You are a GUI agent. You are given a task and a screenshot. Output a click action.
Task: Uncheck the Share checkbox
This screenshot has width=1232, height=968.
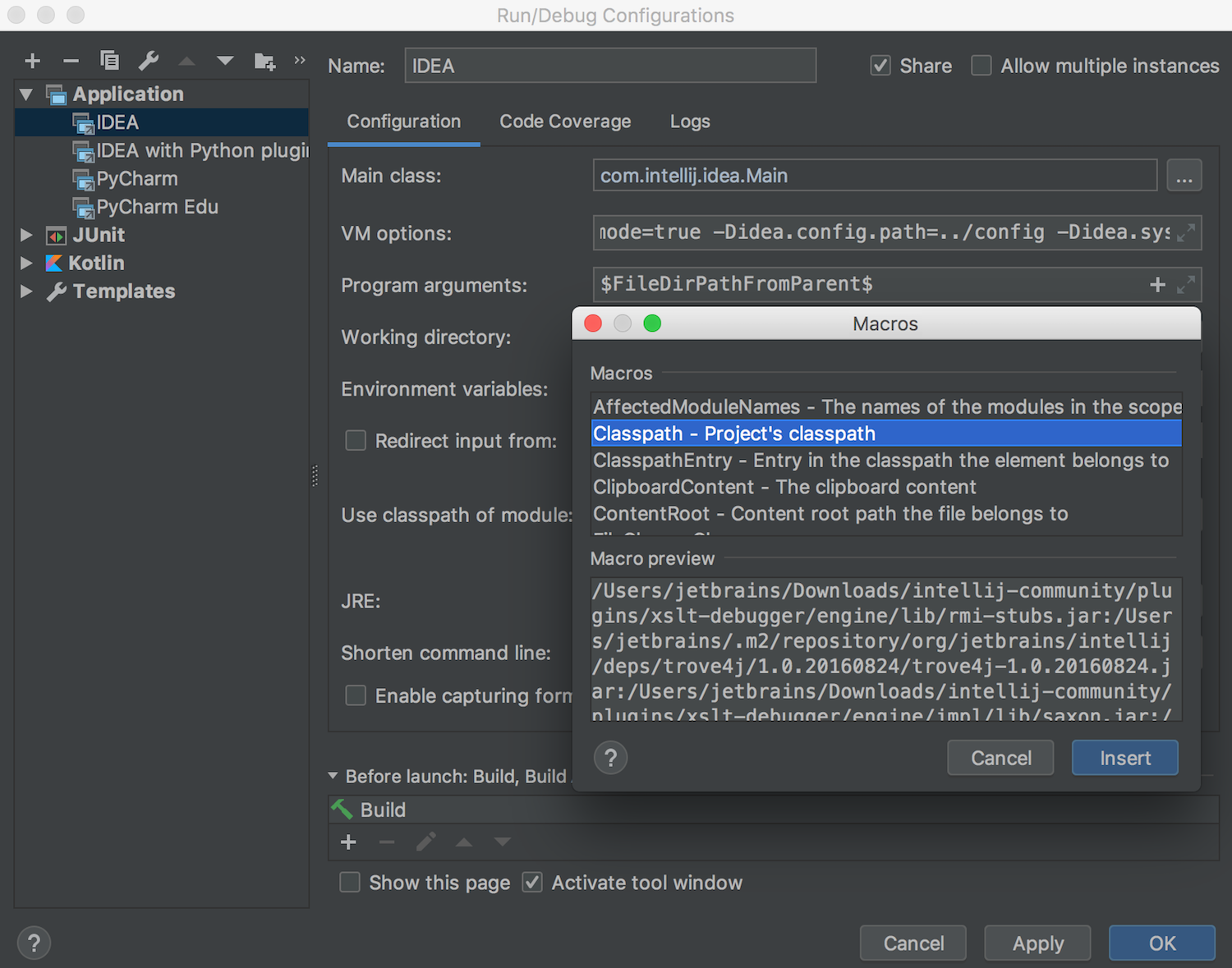(x=880, y=65)
